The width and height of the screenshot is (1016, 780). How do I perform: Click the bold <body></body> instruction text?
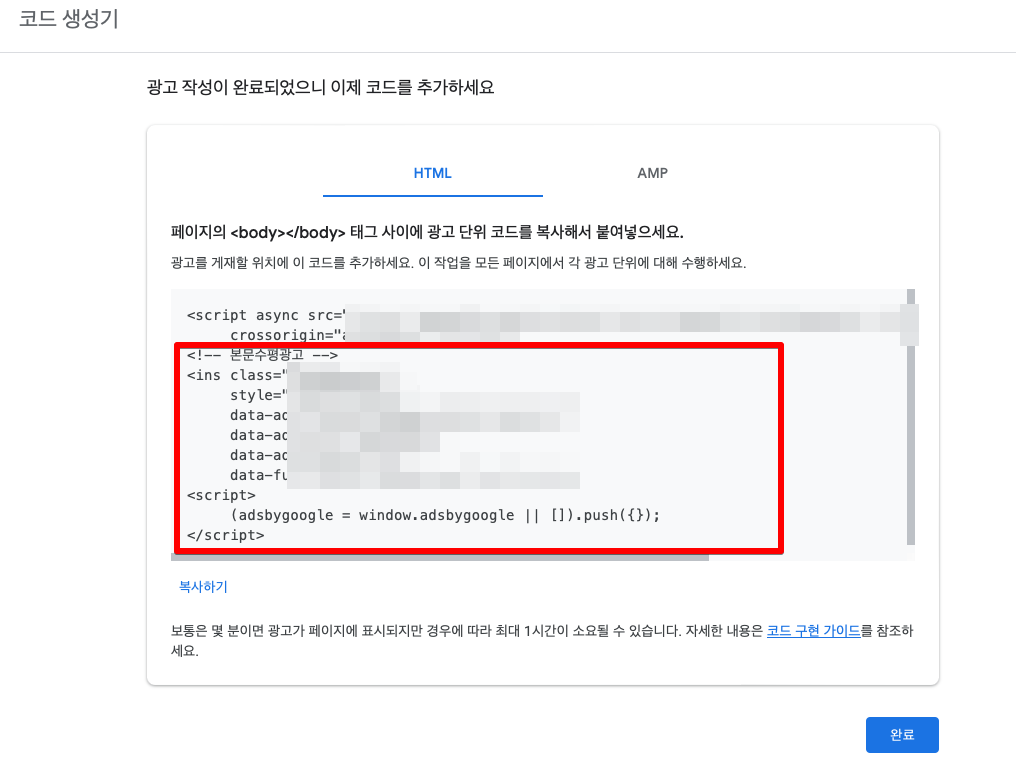coord(427,232)
